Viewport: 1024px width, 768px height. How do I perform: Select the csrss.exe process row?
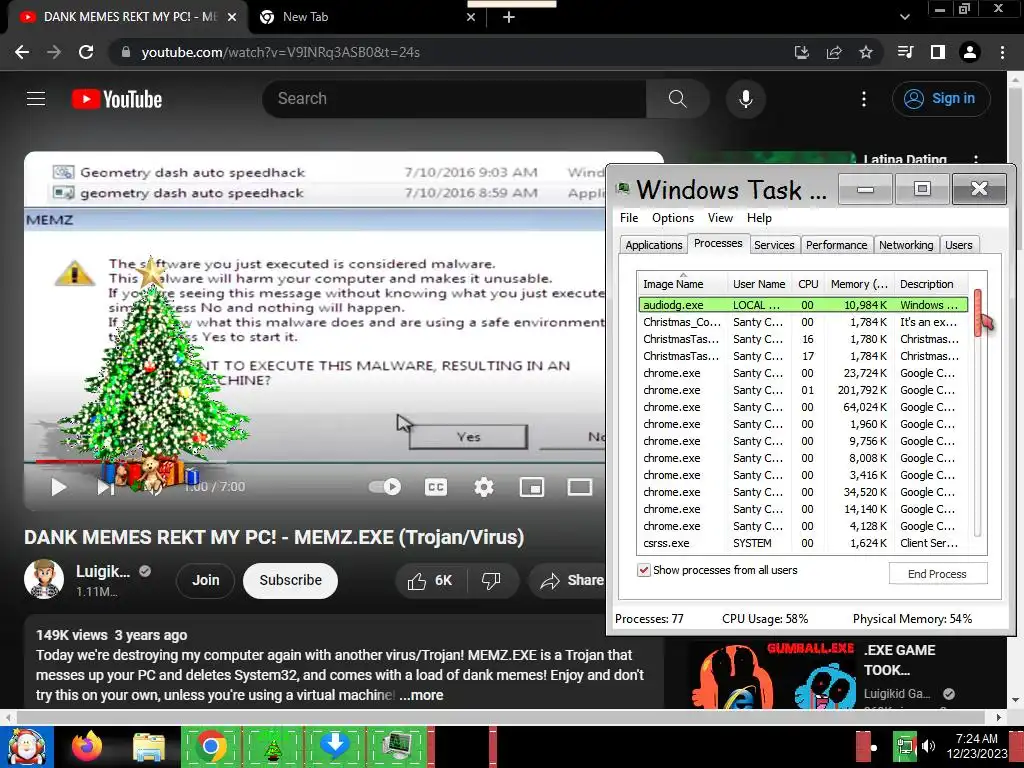click(803, 543)
